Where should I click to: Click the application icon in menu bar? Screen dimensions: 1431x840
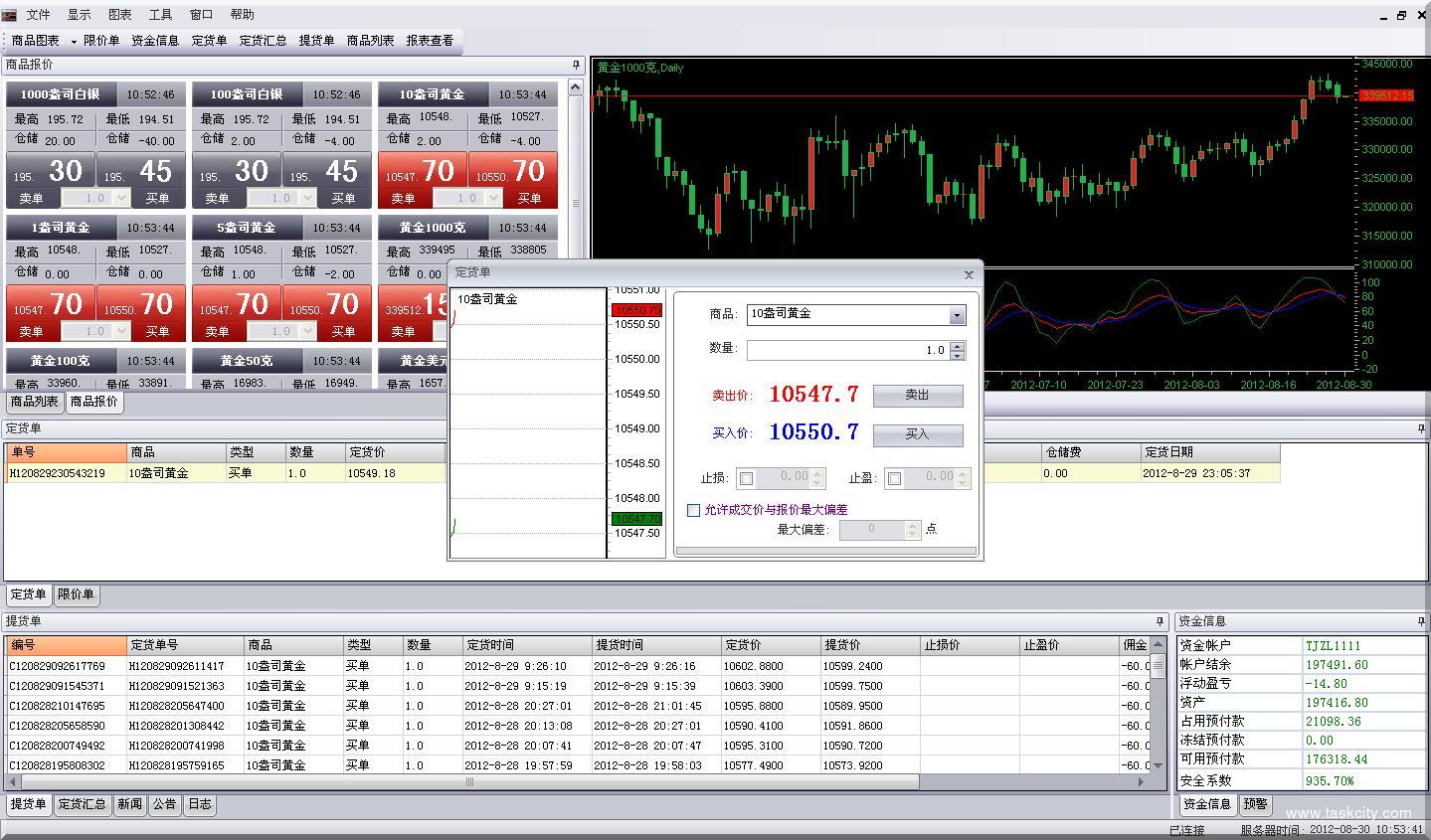point(9,15)
